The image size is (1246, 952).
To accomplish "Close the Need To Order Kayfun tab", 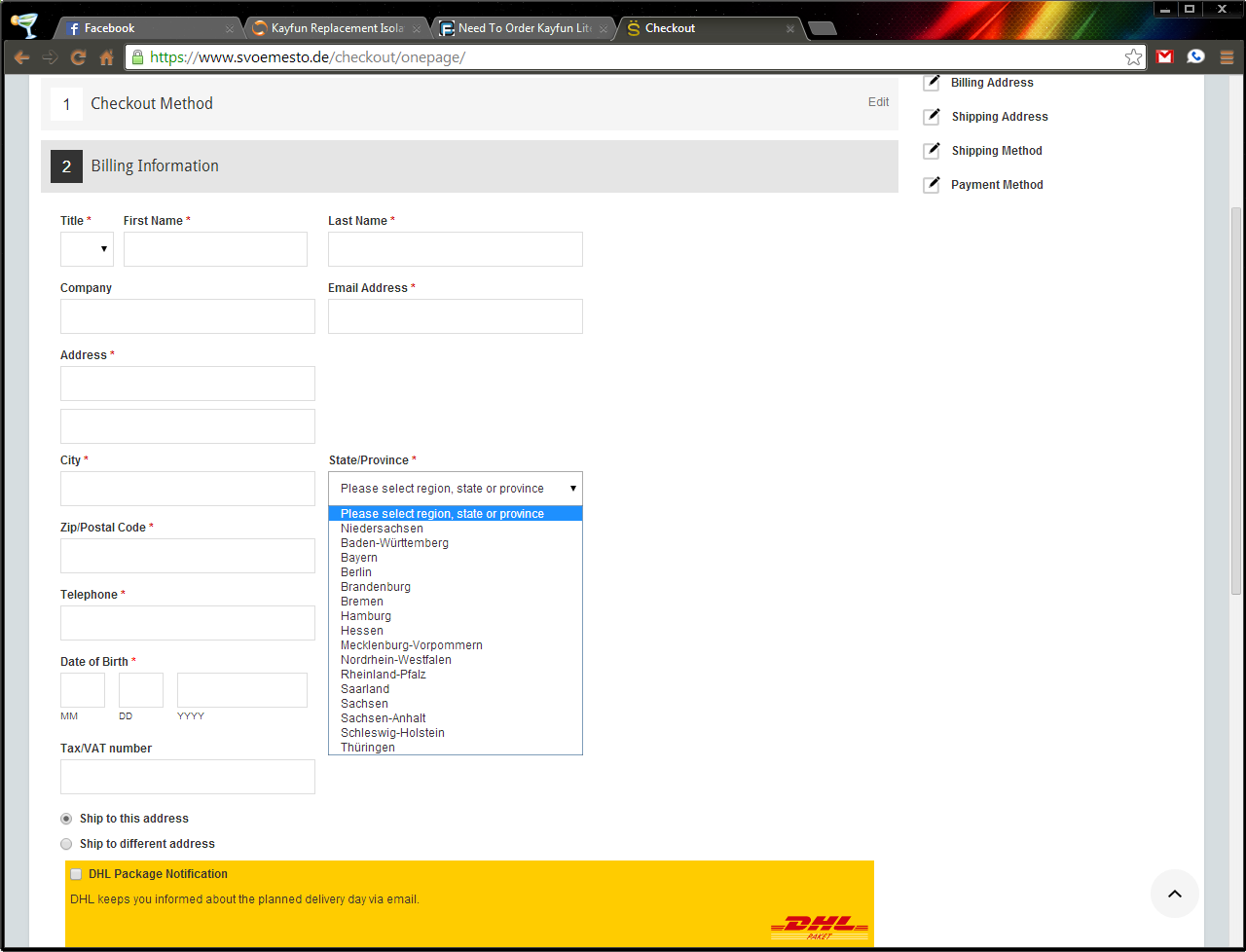I will click(604, 29).
